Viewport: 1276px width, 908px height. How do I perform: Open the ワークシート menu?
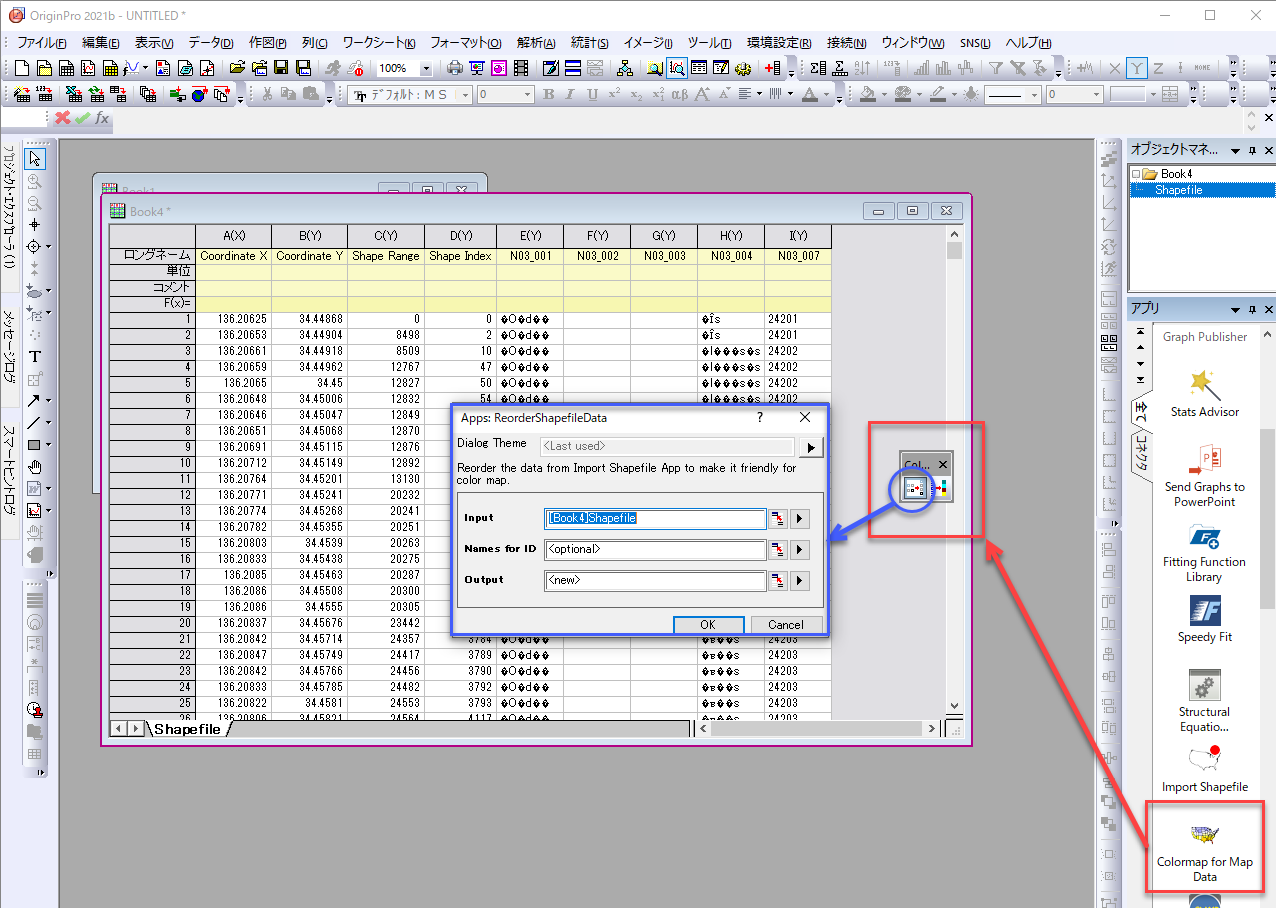coord(378,43)
